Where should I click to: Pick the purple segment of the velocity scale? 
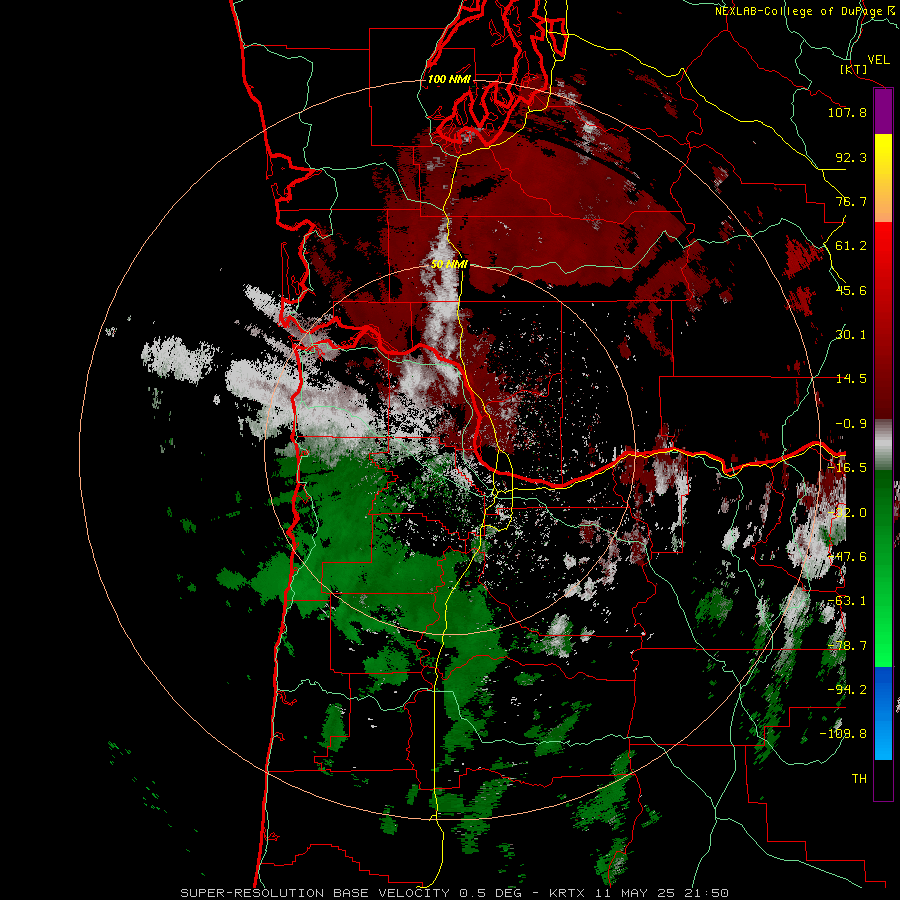tap(883, 112)
